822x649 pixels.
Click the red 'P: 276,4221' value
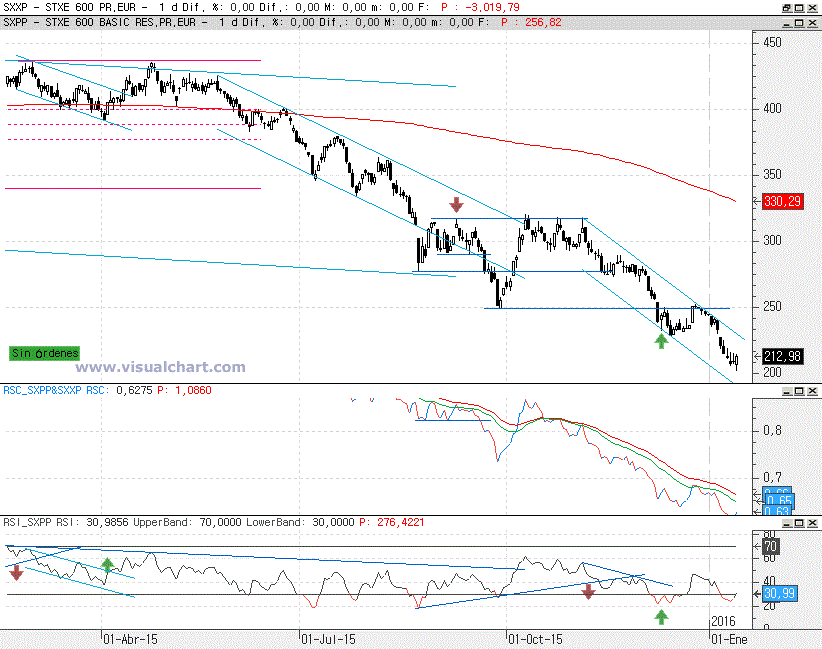point(392,522)
